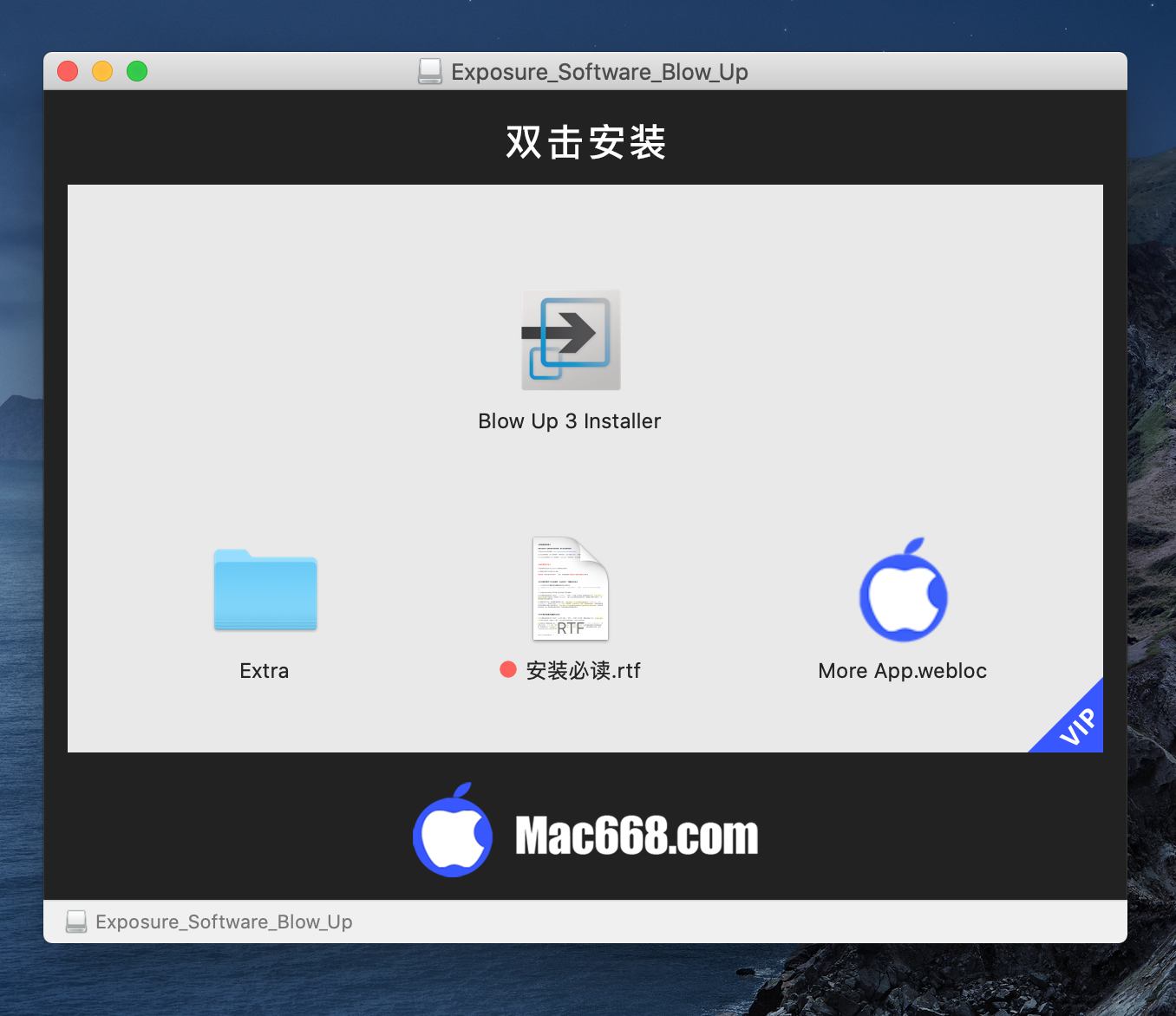The image size is (1176, 1016).
Task: Select Exposure_Software_Blow_Up in the path bar
Action: [x=224, y=922]
